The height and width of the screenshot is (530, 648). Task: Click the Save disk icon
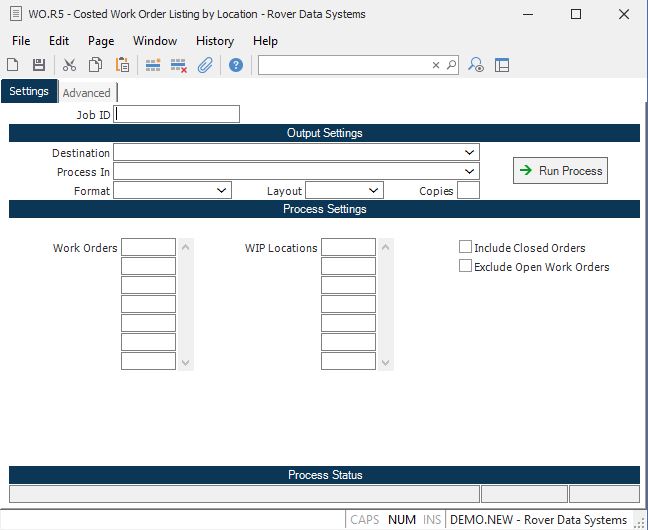click(39, 65)
